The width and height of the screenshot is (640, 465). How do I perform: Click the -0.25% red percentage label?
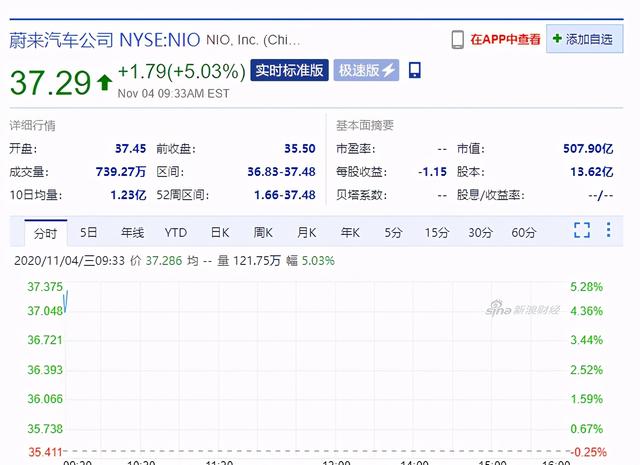(x=588, y=452)
